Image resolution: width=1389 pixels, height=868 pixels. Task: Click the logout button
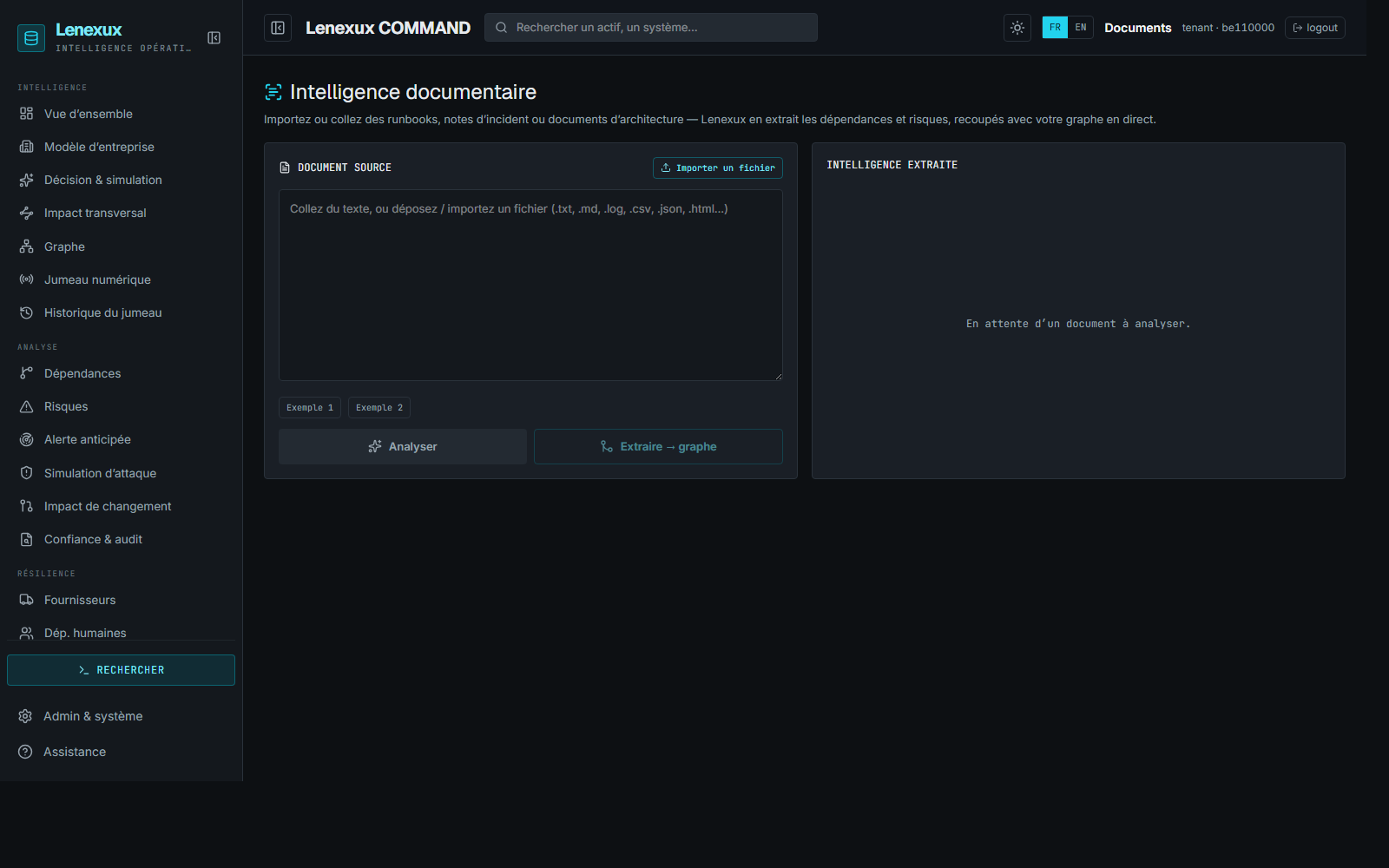click(x=1315, y=28)
